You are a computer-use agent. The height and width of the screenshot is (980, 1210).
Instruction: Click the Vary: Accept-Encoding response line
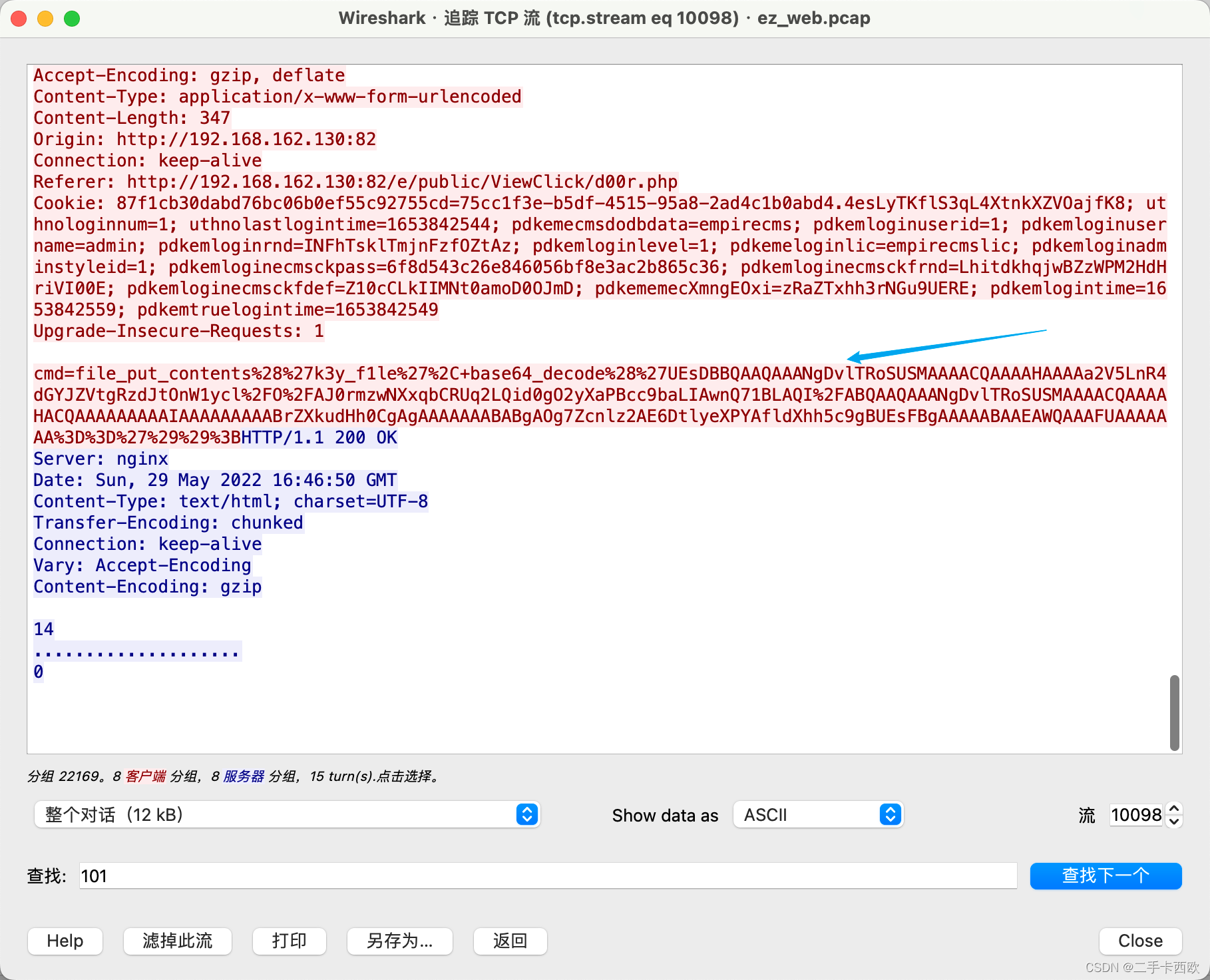[x=142, y=565]
